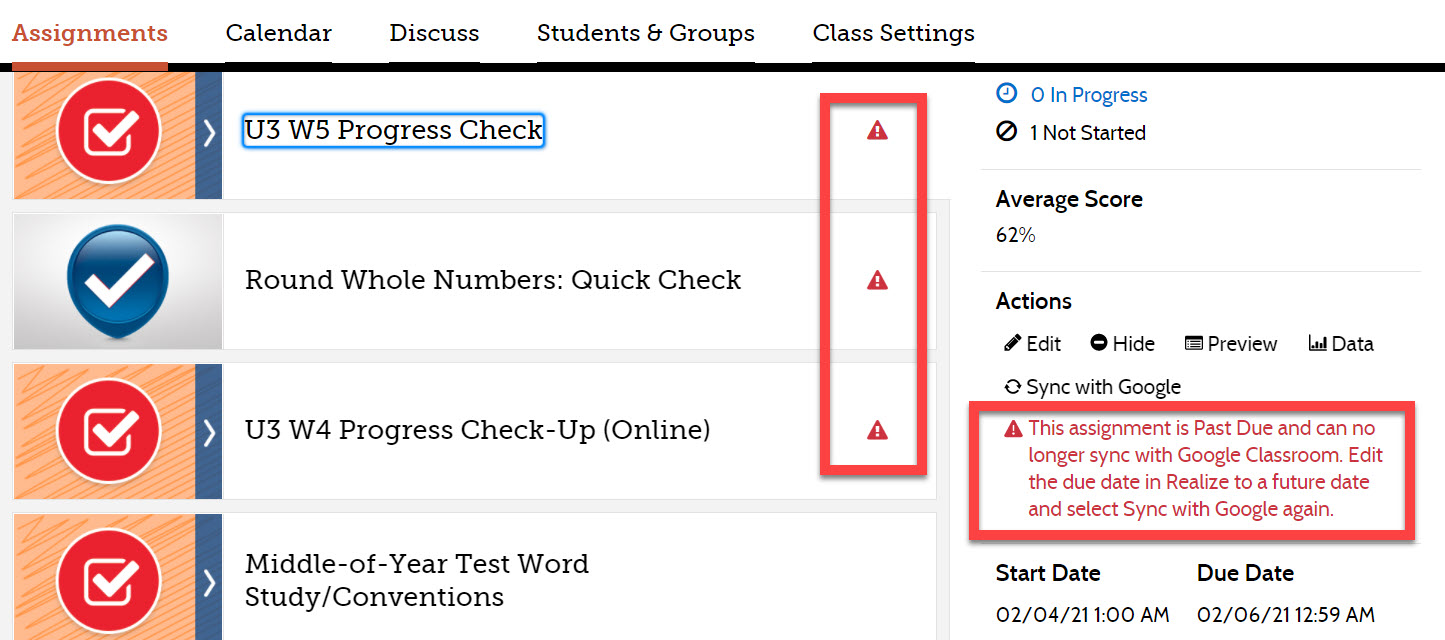Click the In Progress clock icon

(1005, 94)
